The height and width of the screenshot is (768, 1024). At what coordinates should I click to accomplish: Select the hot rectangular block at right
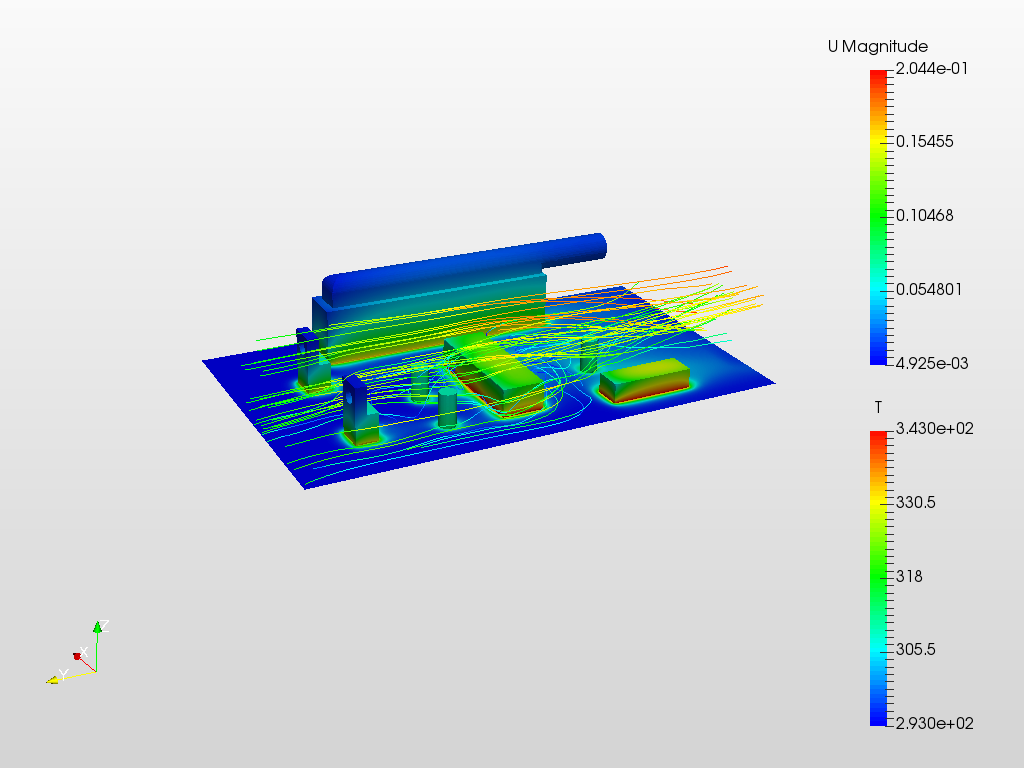645,381
